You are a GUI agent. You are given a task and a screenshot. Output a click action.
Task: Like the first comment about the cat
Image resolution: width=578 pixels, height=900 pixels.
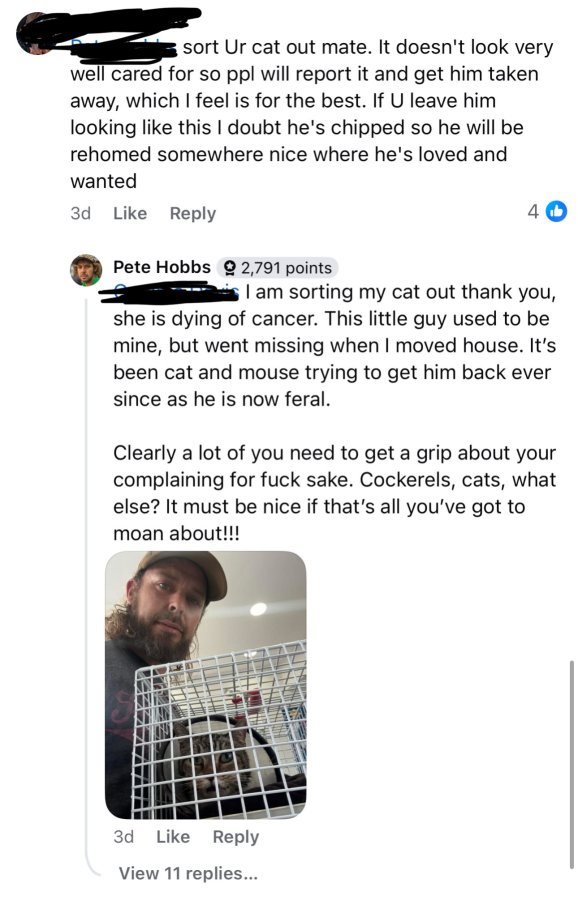point(130,213)
